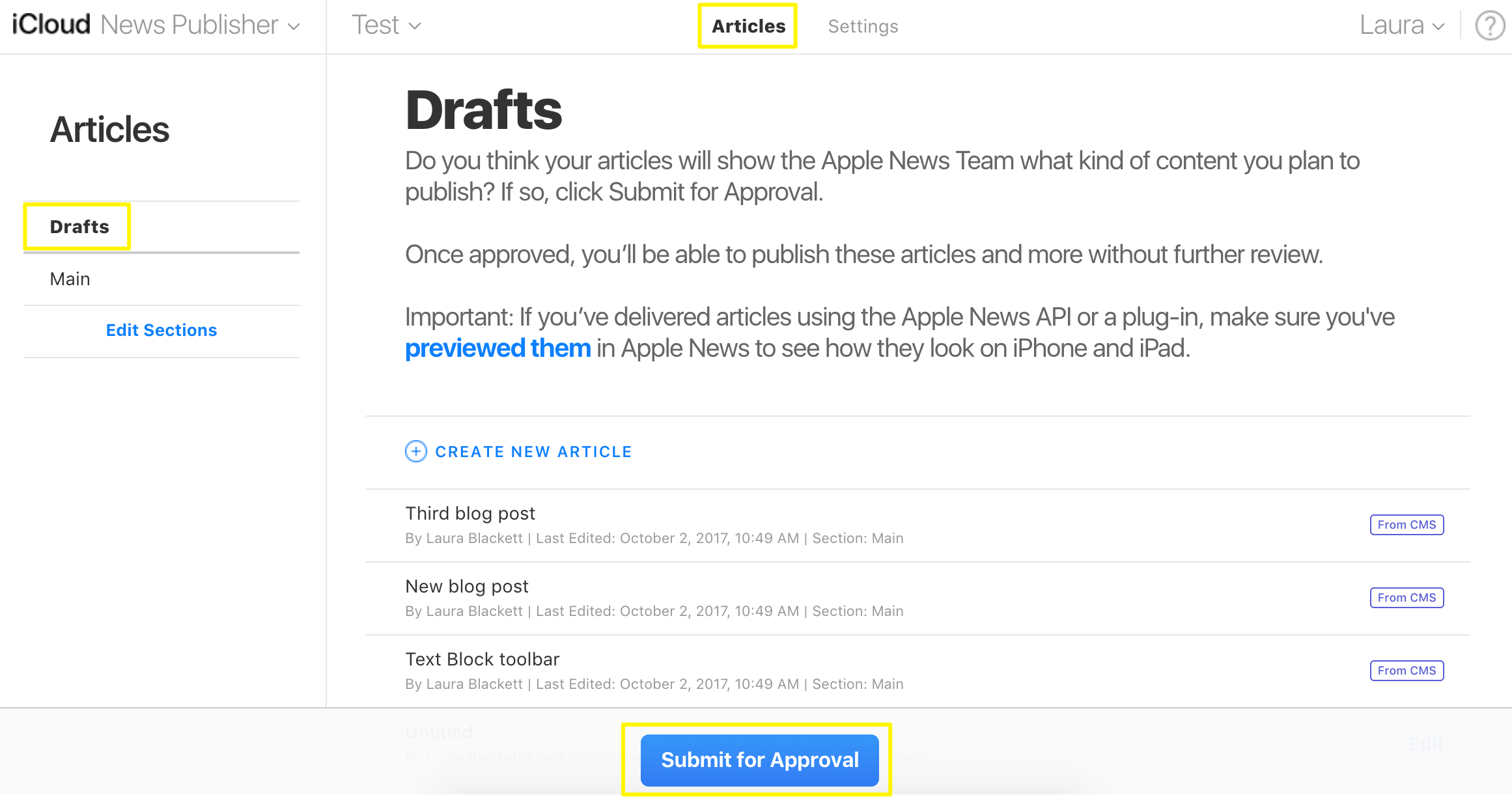Click the iCloud logo text
The width and height of the screenshot is (1512, 797).
click(51, 25)
